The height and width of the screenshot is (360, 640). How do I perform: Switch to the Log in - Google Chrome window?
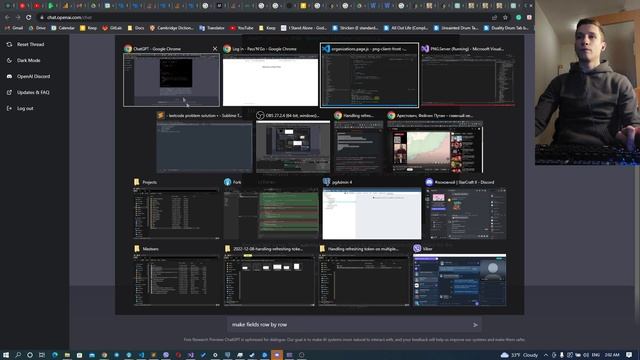pos(270,81)
